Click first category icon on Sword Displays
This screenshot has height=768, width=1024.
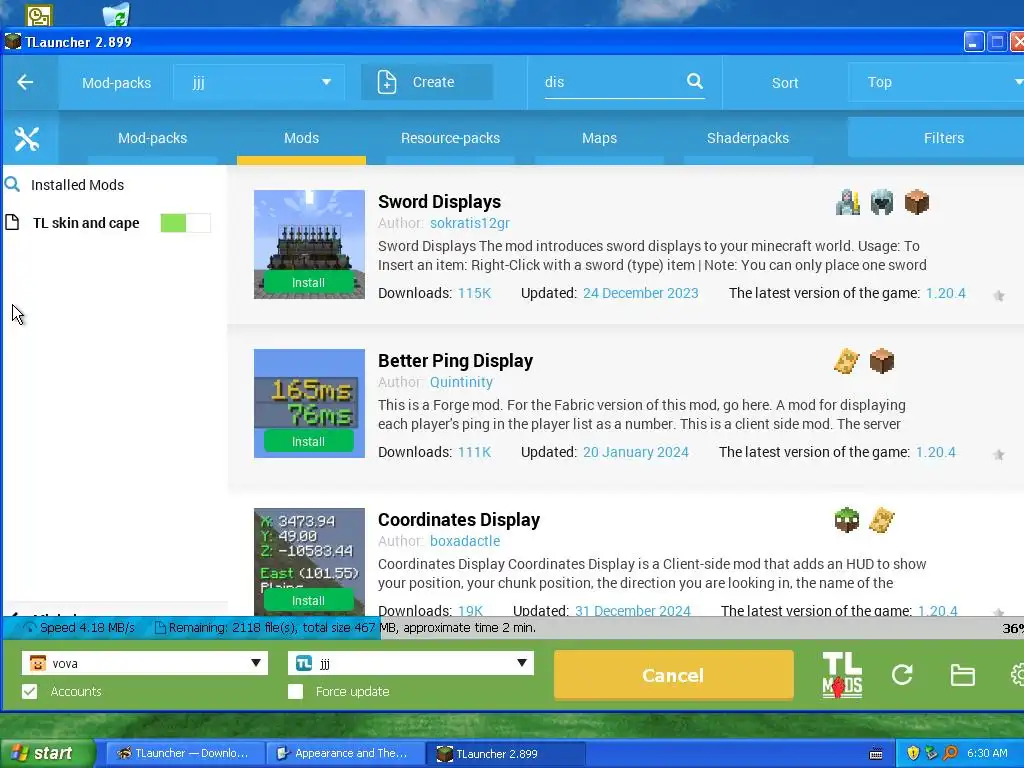click(x=848, y=202)
